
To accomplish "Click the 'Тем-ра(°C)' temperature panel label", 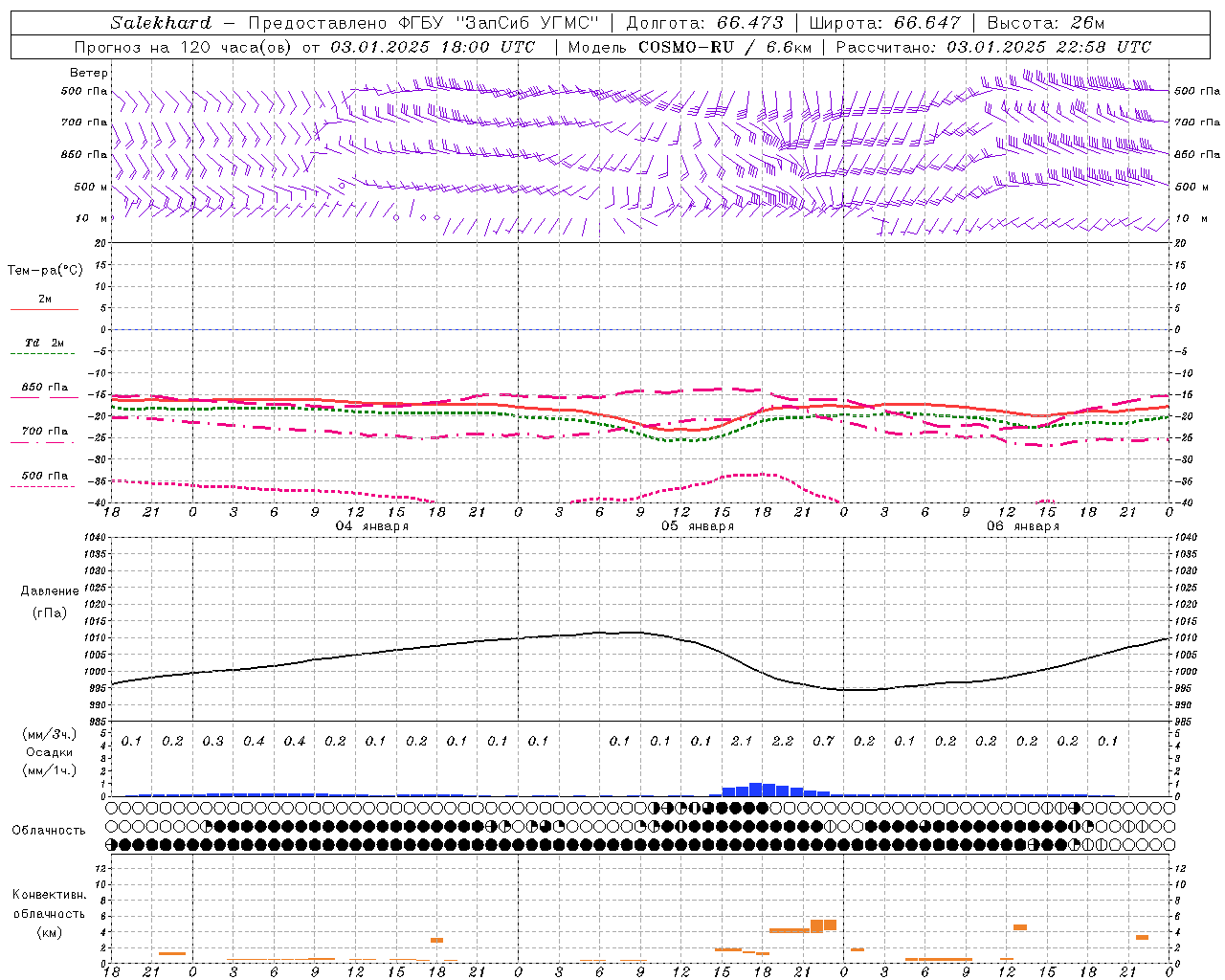I will point(45,271).
